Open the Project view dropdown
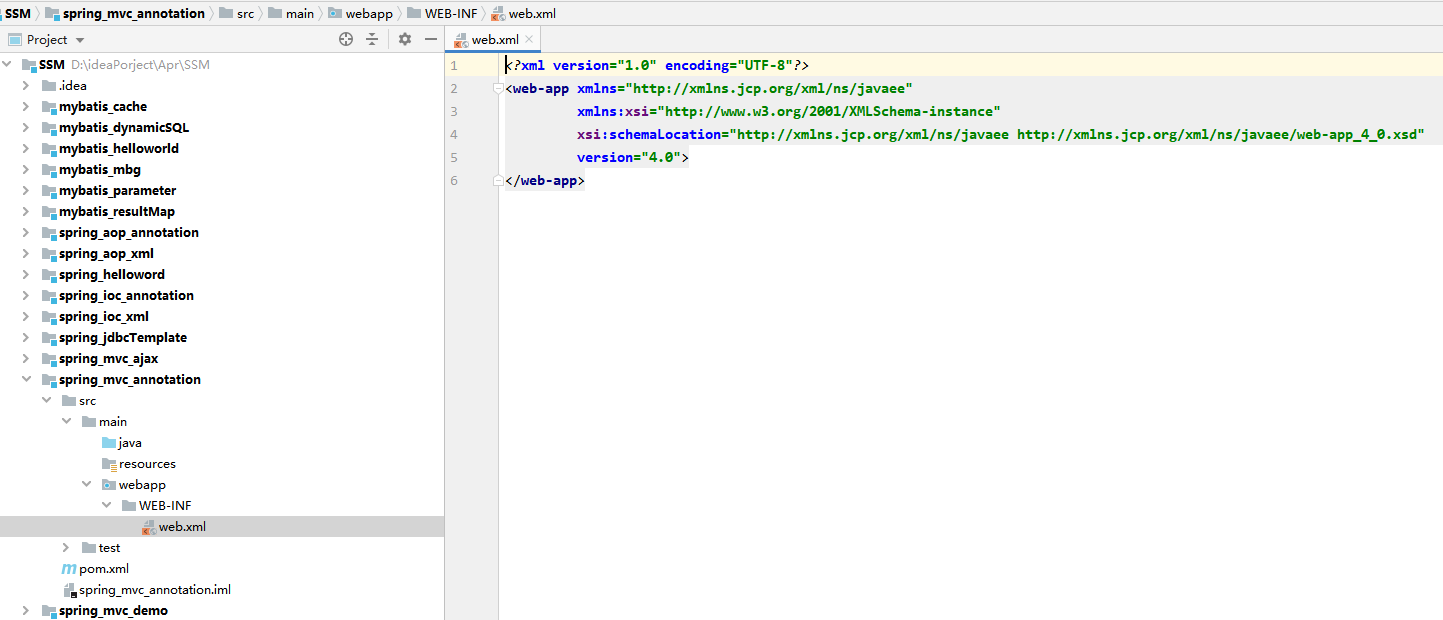The height and width of the screenshot is (620, 1443). pyautogui.click(x=80, y=40)
